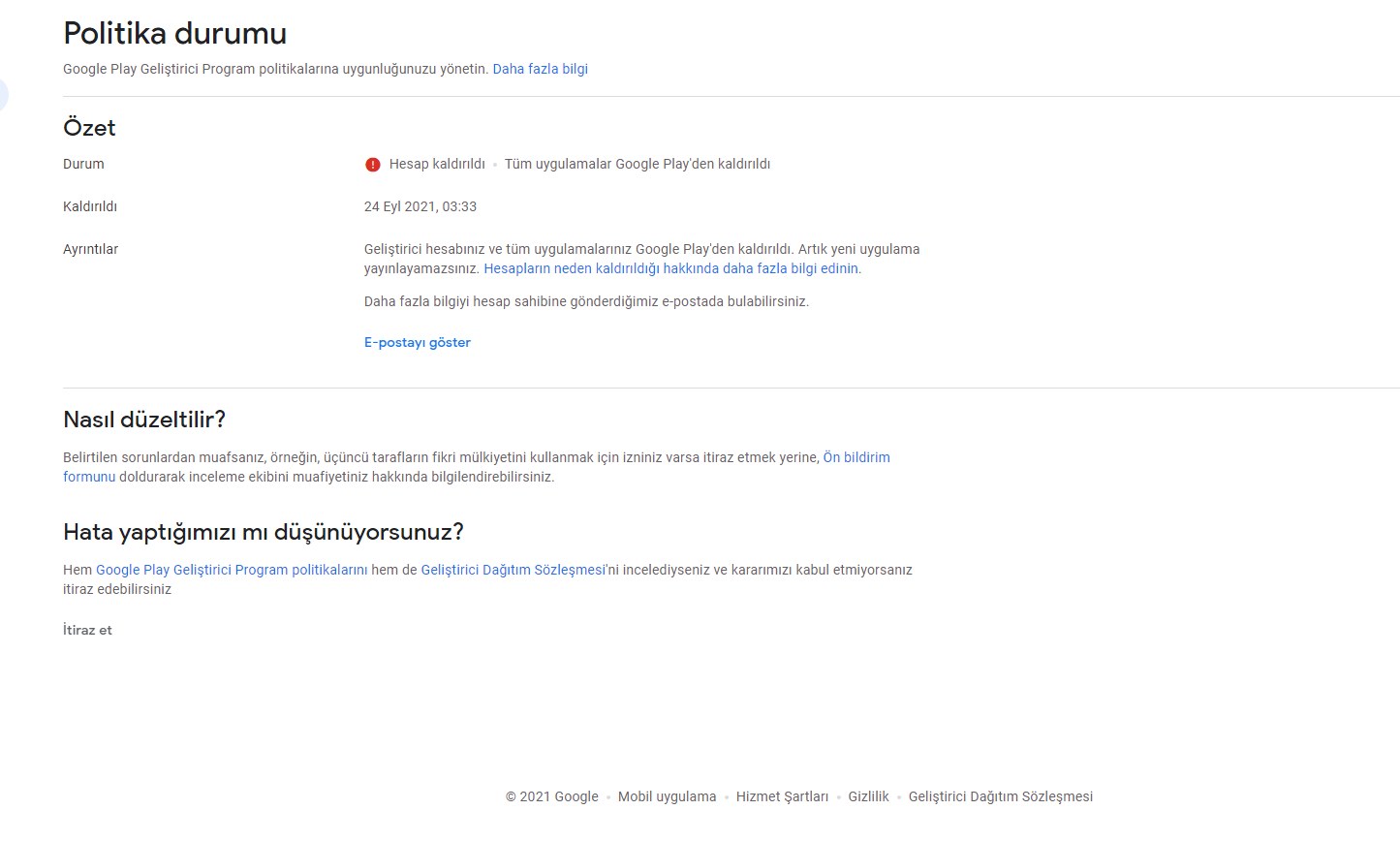Image resolution: width=1400 pixels, height=841 pixels.
Task: Open 'Geliştirici Dağıtım Sözleşmesi' link in paragraph
Action: coord(513,570)
